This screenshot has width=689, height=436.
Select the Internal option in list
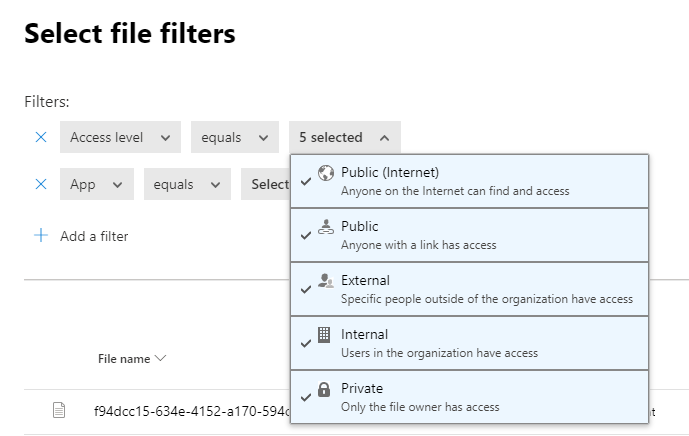(x=469, y=343)
